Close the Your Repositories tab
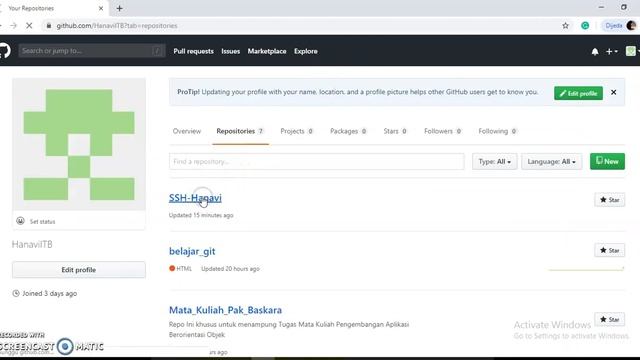 click(x=101, y=8)
